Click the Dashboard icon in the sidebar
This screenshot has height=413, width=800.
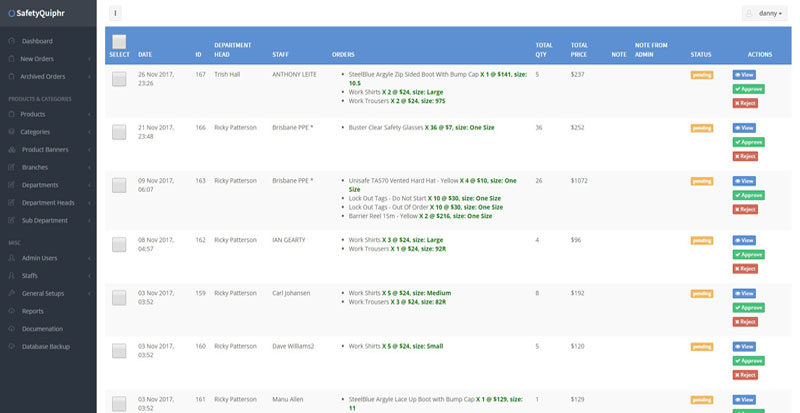click(11, 41)
